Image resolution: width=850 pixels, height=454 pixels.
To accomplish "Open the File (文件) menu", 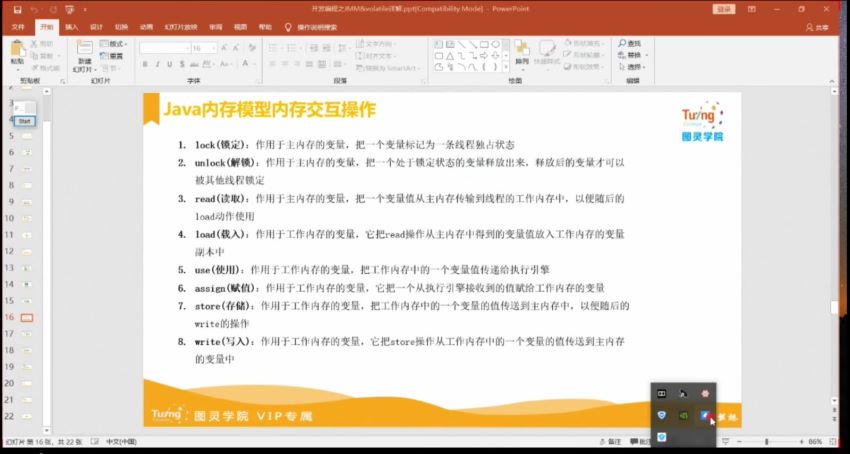I will point(17,27).
